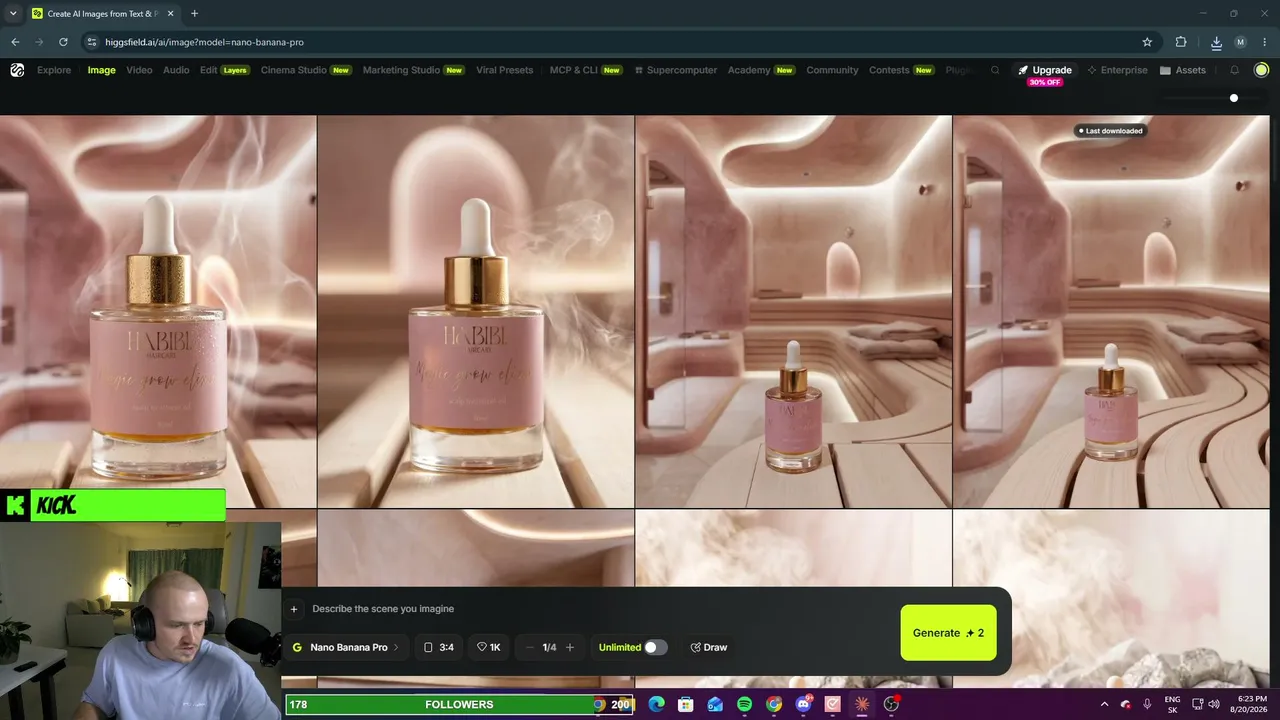Viewport: 1280px width, 720px height.
Task: Open the user profile avatar in Higgsfield
Action: (1261, 70)
